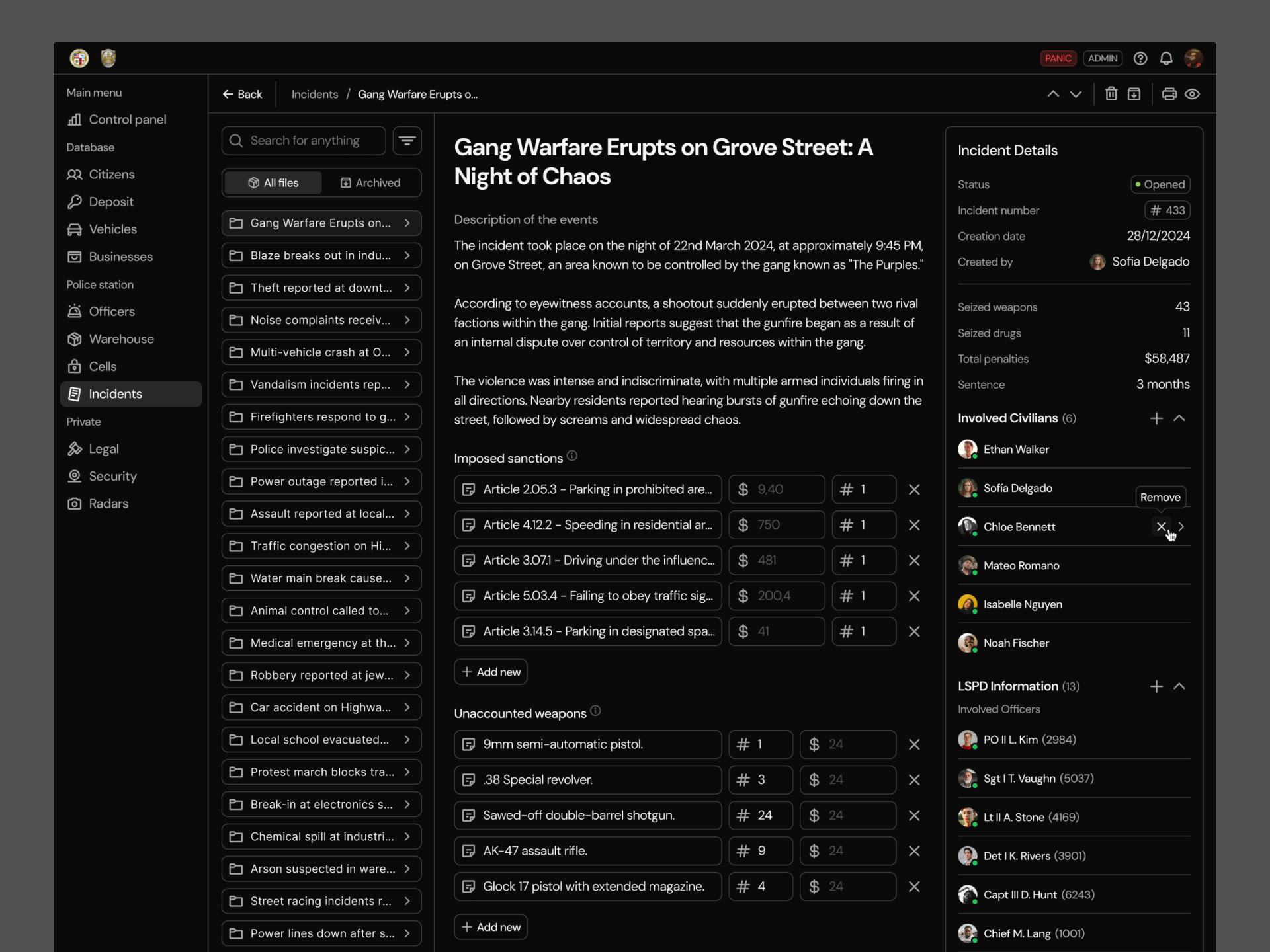Switch to the Archived files toggle

point(370,183)
